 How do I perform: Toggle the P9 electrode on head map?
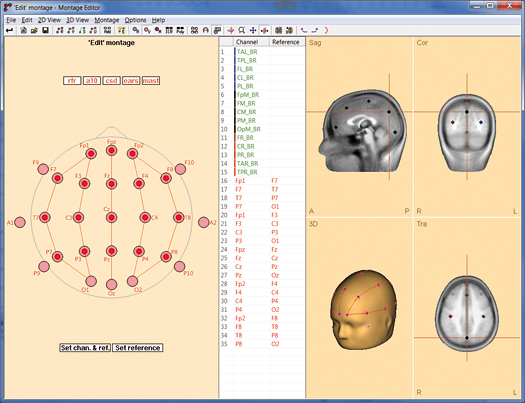pos(44,266)
